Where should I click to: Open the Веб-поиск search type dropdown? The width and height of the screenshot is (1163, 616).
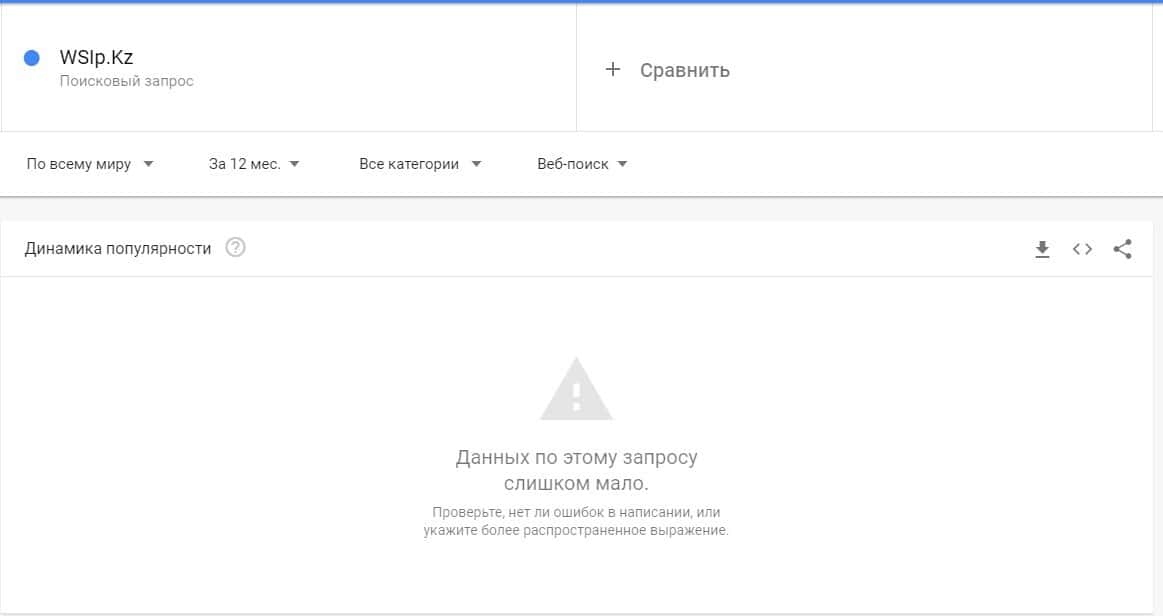[x=582, y=164]
